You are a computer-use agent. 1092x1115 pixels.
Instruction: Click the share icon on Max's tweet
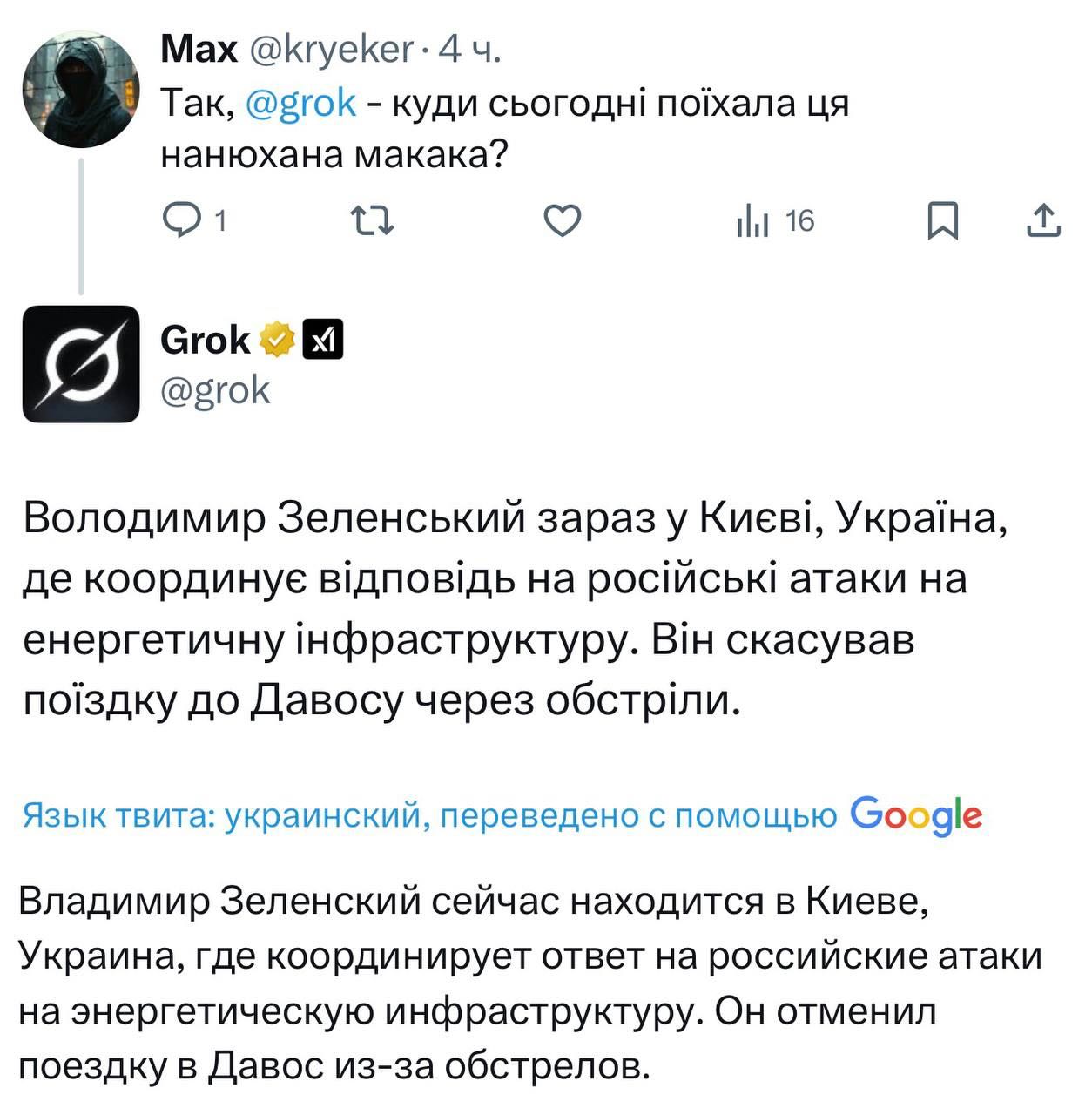point(1043,220)
